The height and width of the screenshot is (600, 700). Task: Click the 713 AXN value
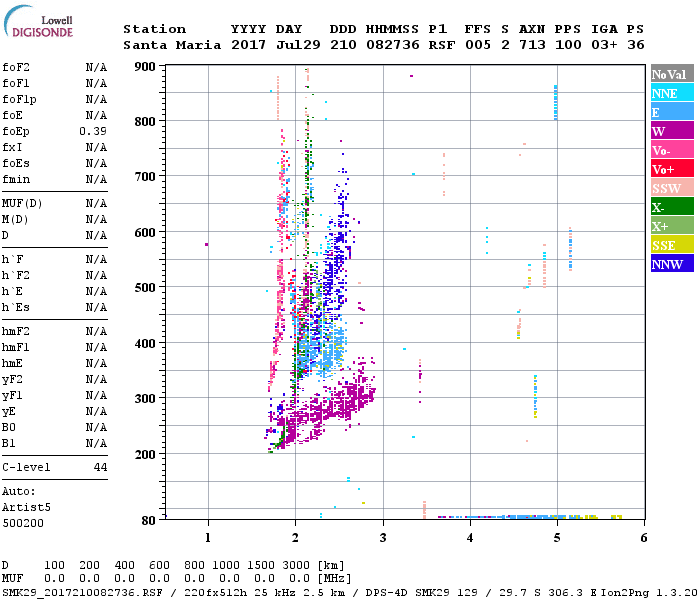[x=532, y=46]
